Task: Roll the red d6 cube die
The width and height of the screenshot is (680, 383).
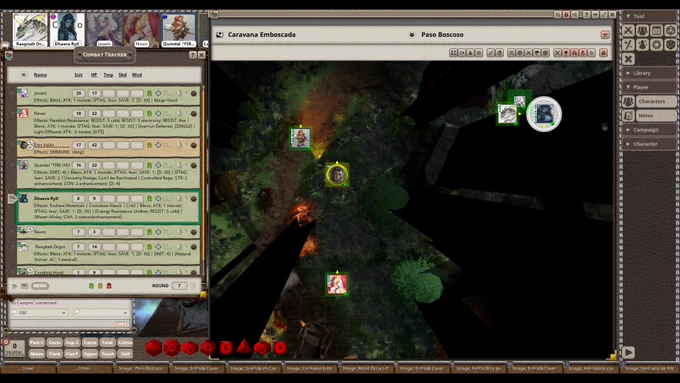Action: coord(226,348)
